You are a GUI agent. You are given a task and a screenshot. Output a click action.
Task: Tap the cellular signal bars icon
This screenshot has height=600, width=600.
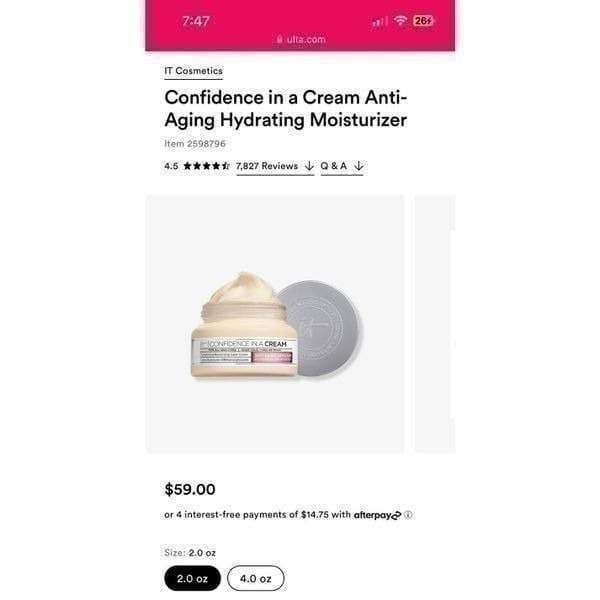point(380,21)
